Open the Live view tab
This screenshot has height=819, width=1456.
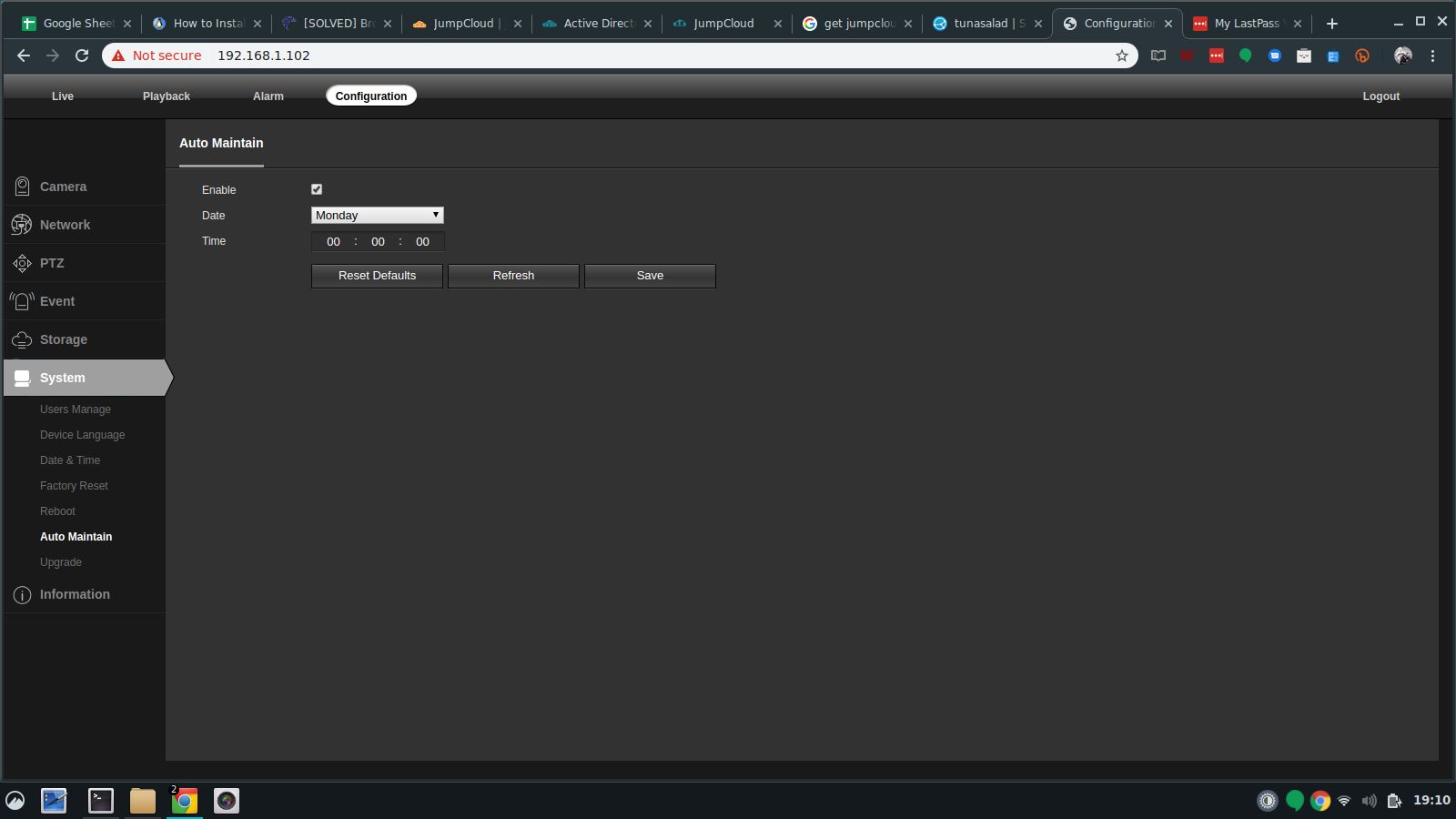click(x=63, y=96)
